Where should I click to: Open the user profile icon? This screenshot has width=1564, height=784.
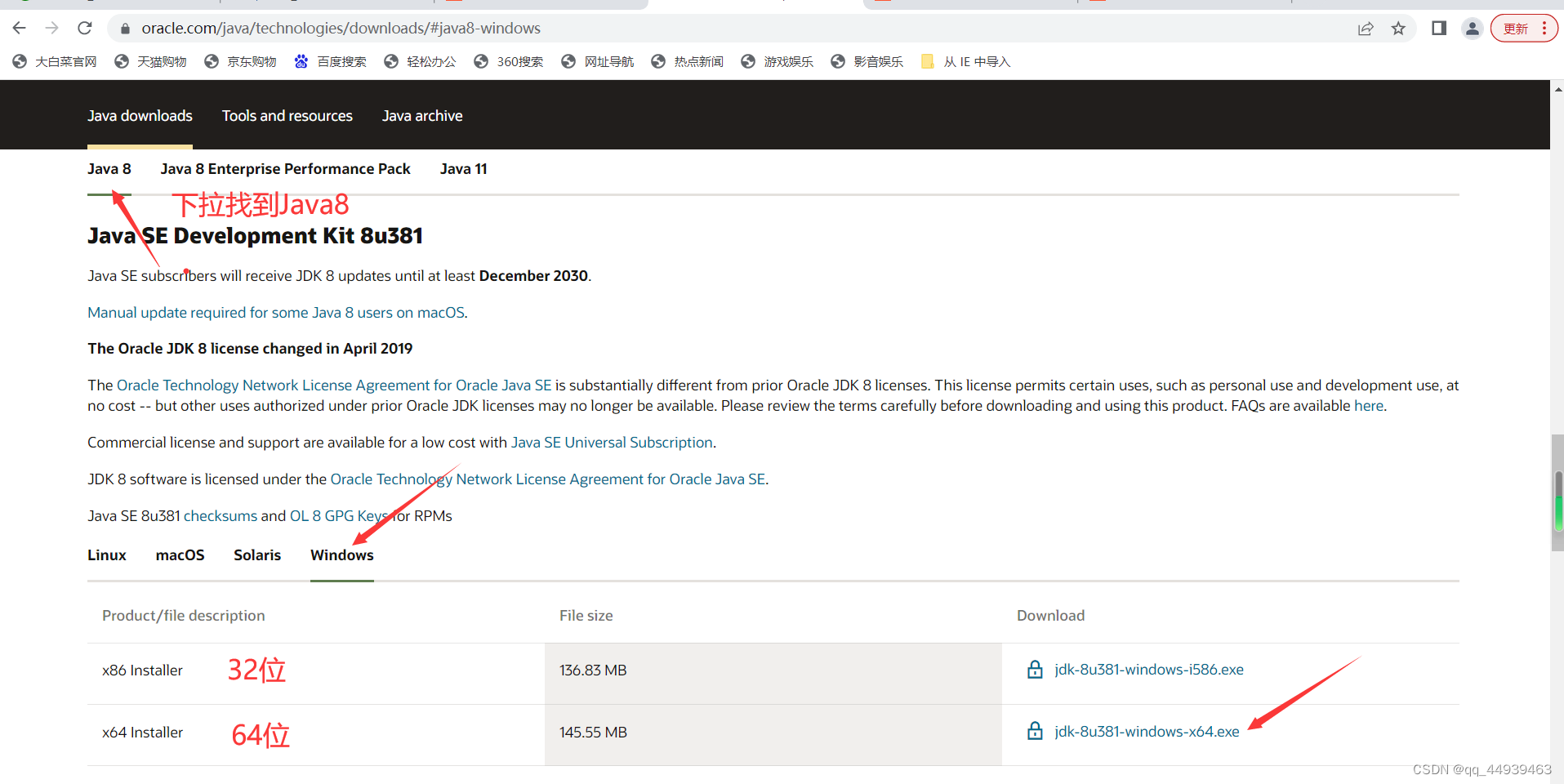coord(1472,29)
